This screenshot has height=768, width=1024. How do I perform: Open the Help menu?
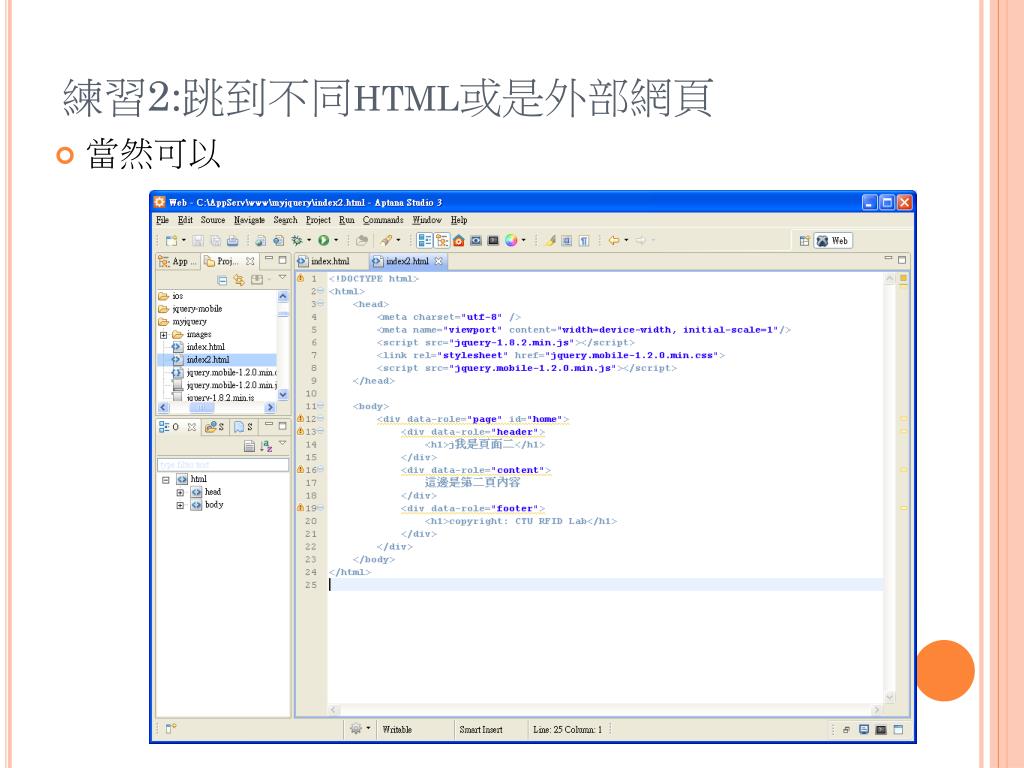tap(459, 220)
